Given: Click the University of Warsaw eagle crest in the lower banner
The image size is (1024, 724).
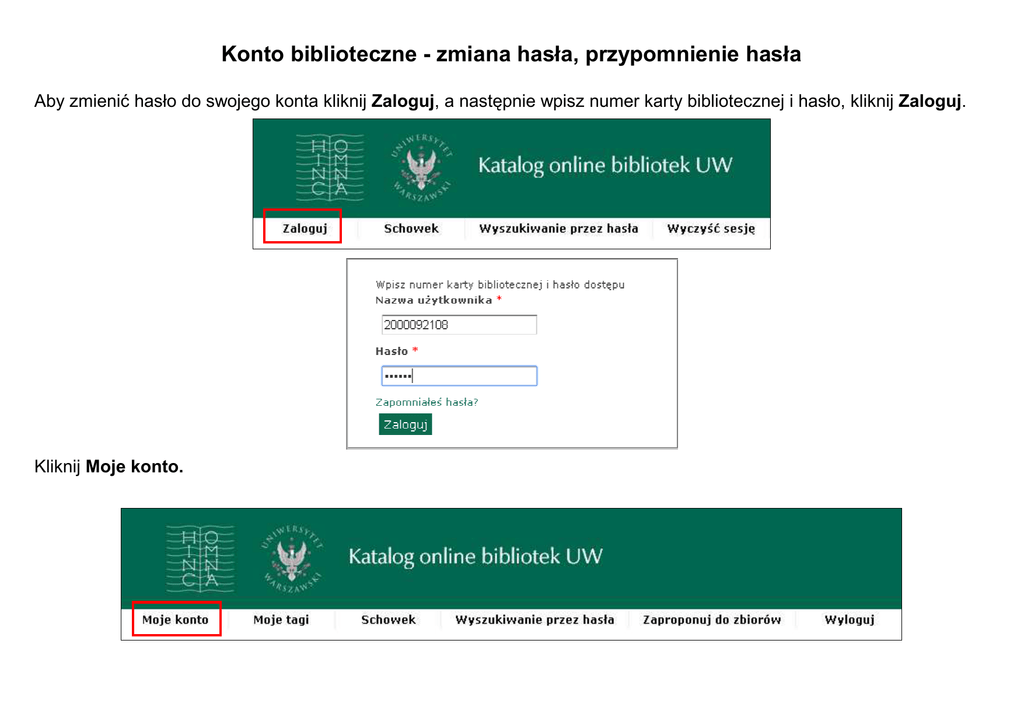Looking at the screenshot, I should [x=294, y=557].
